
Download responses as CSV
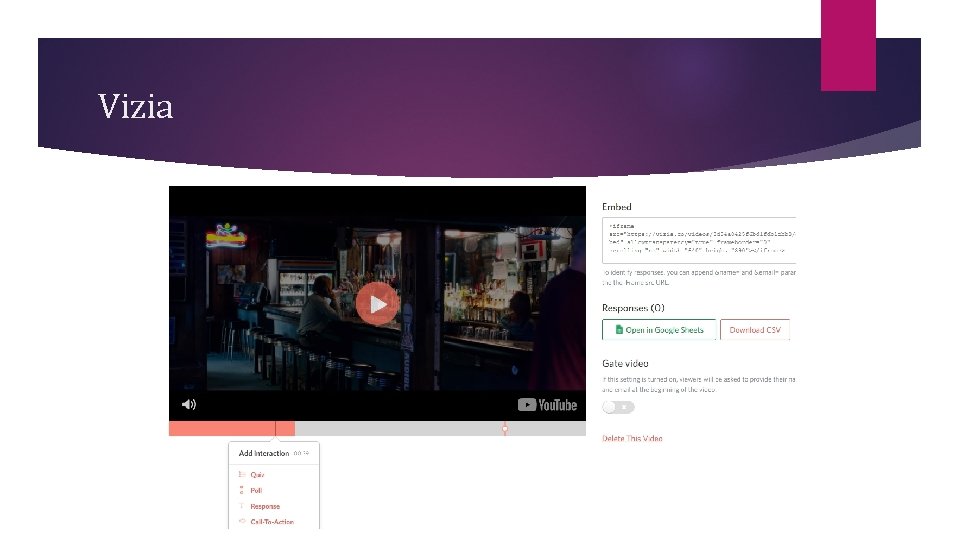pyautogui.click(x=755, y=329)
